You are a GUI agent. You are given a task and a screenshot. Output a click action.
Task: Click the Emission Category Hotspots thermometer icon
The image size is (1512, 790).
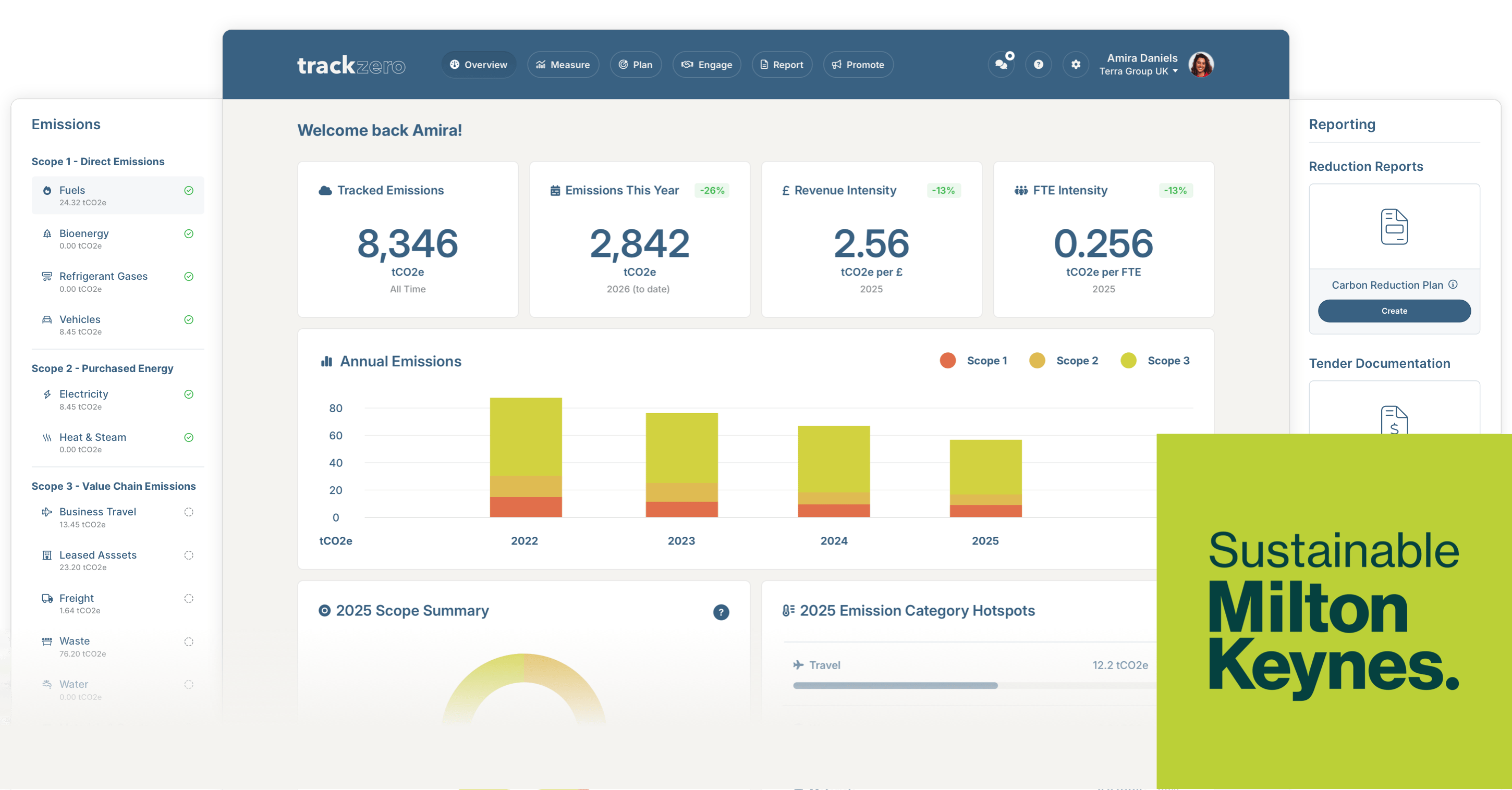[x=788, y=611]
